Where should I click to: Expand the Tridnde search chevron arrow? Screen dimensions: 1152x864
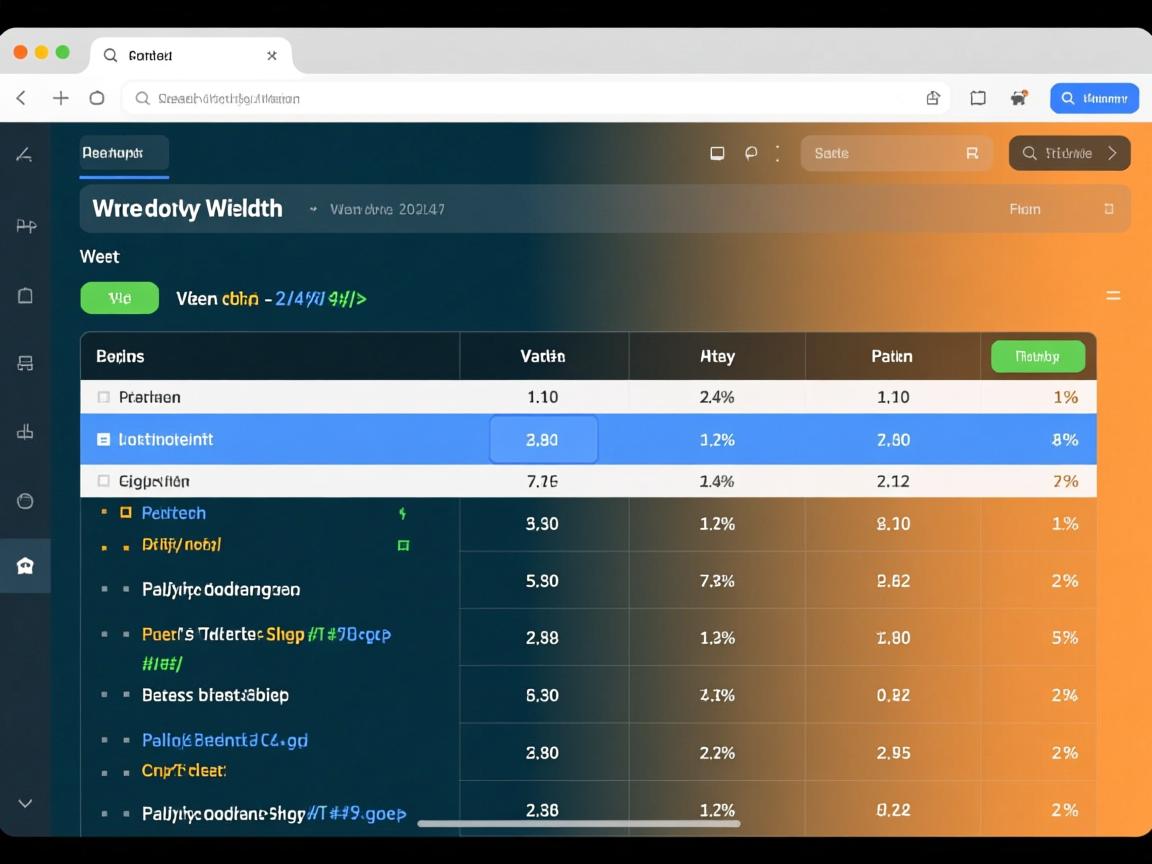(1112, 153)
